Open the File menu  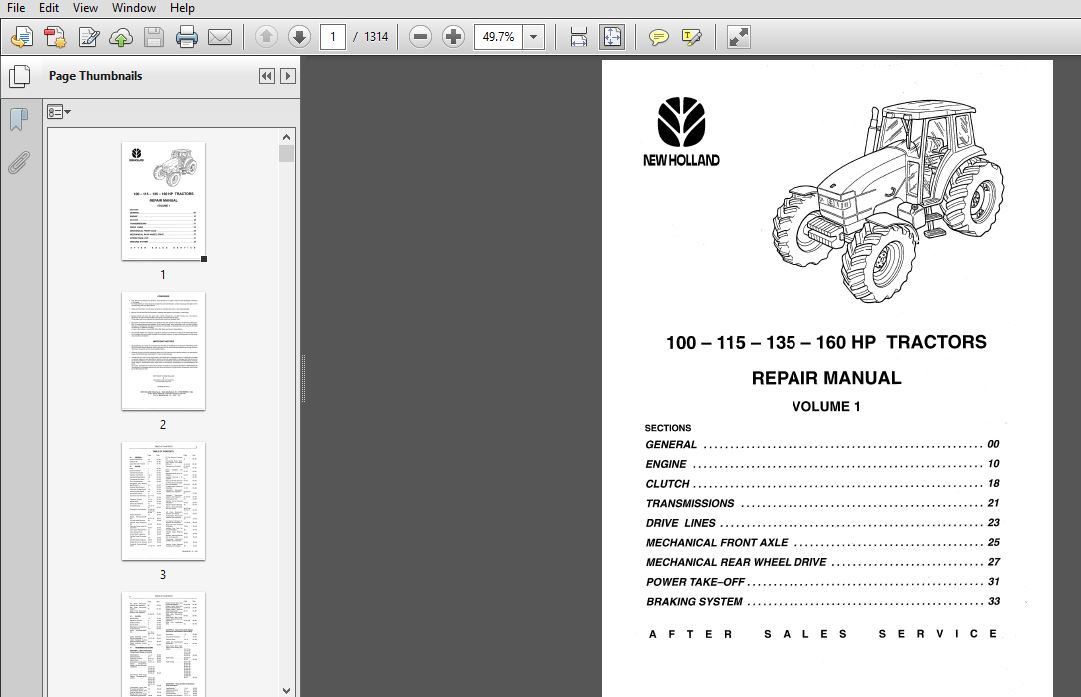coord(16,8)
